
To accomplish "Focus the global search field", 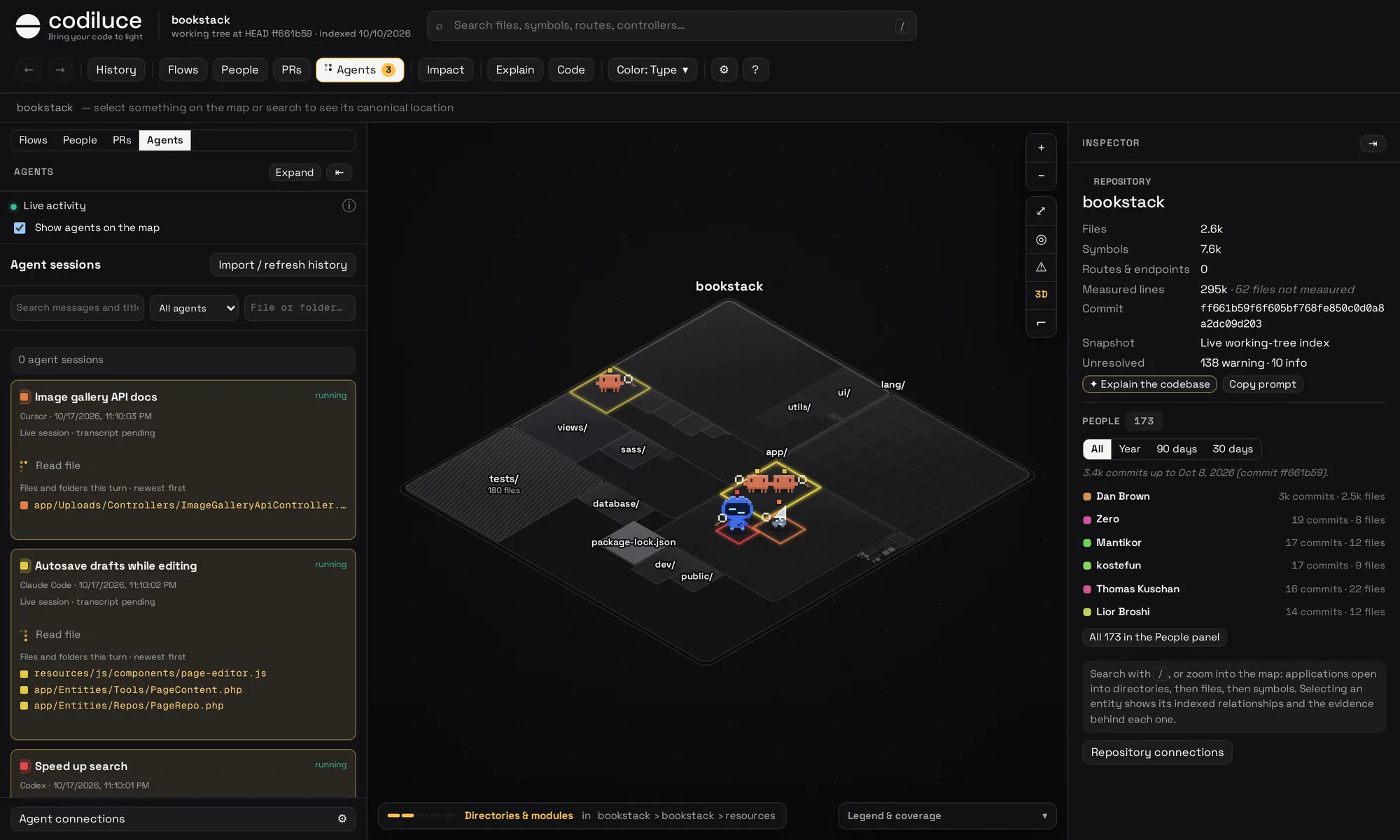I will click(x=672, y=26).
